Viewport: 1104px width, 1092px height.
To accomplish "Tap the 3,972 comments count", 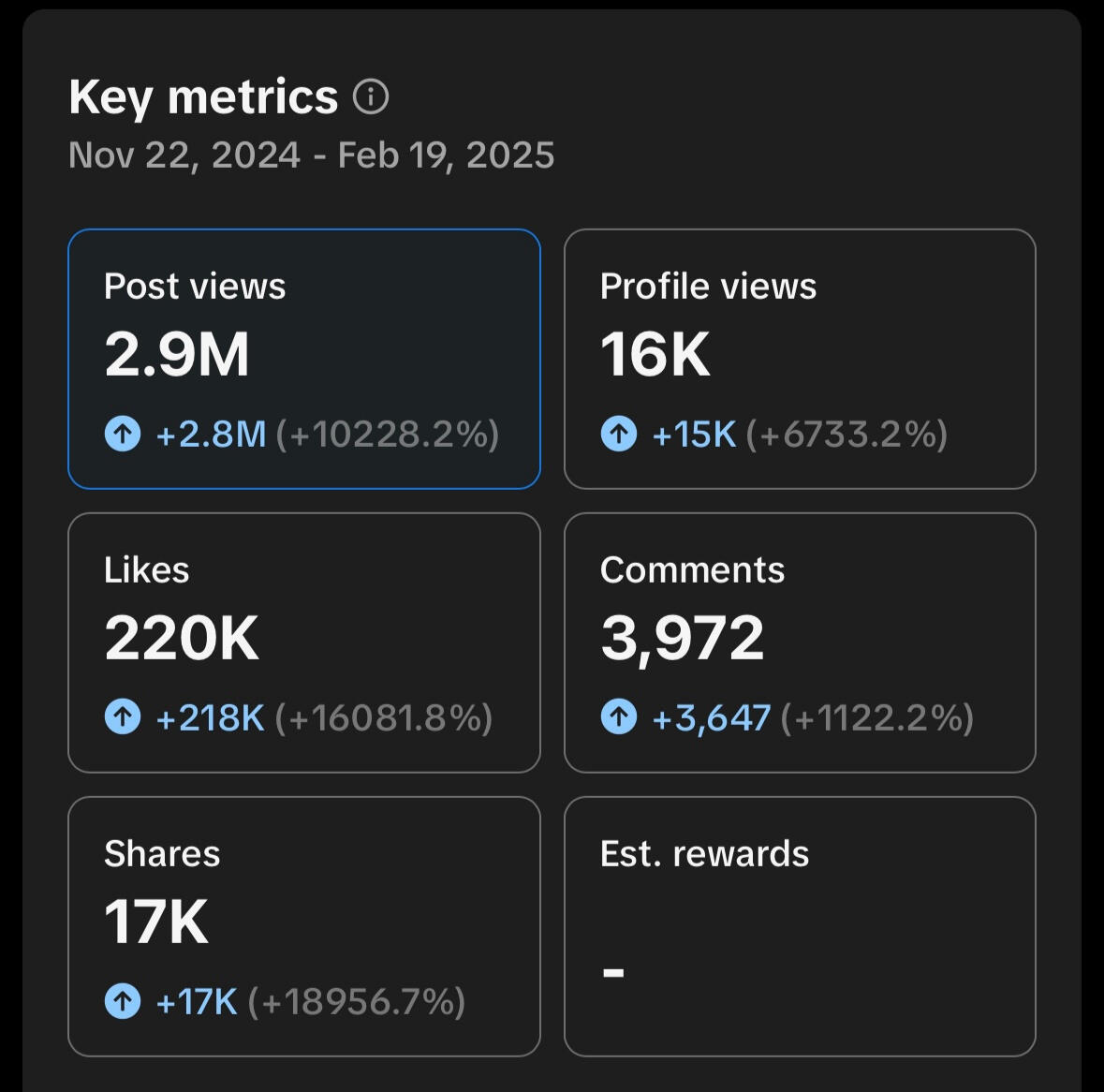I will pyautogui.click(x=682, y=639).
